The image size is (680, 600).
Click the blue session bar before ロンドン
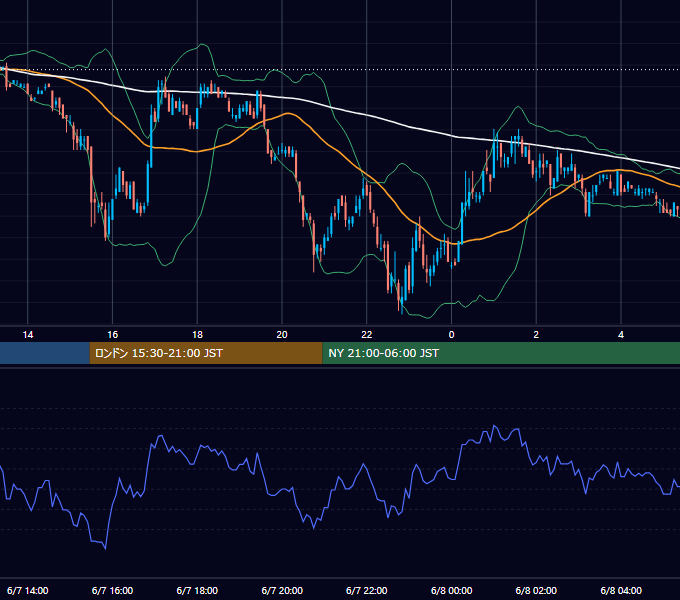45,353
